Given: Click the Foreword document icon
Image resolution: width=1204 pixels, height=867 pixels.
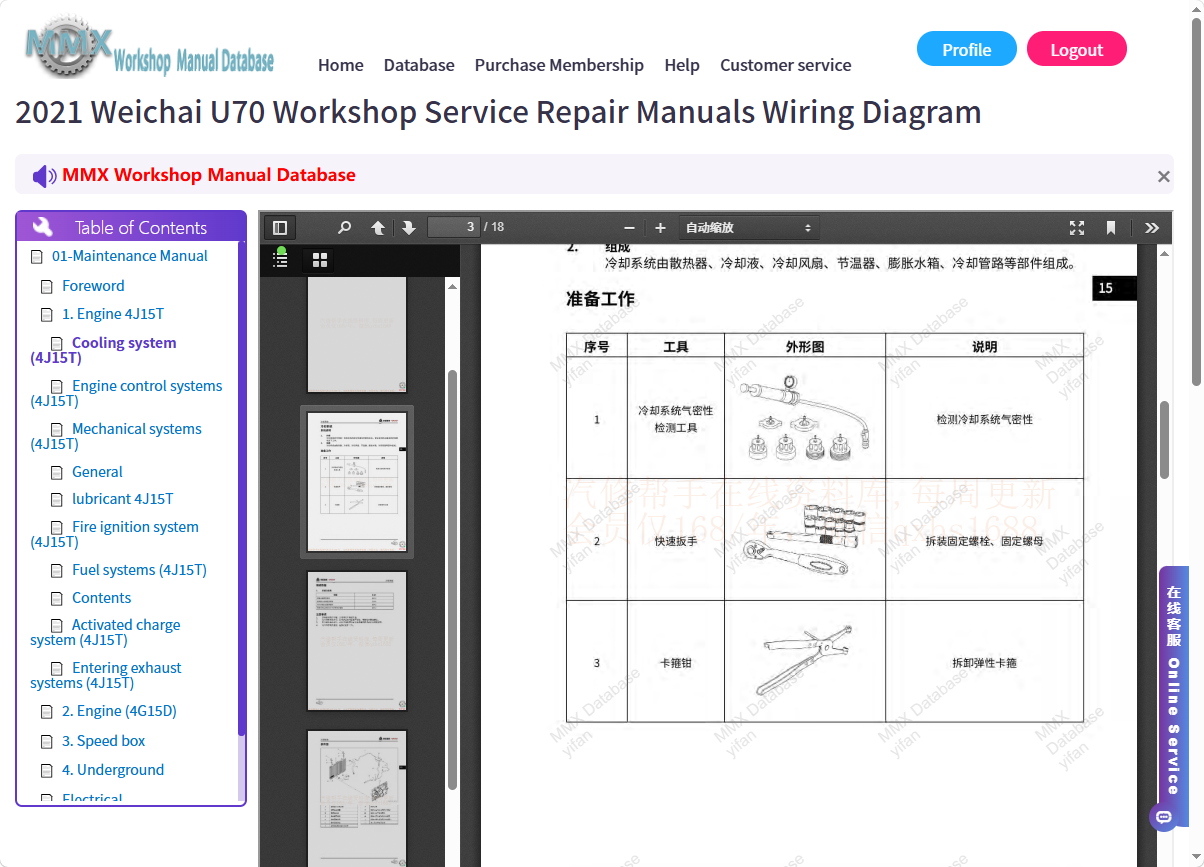Looking at the screenshot, I should (x=46, y=287).
